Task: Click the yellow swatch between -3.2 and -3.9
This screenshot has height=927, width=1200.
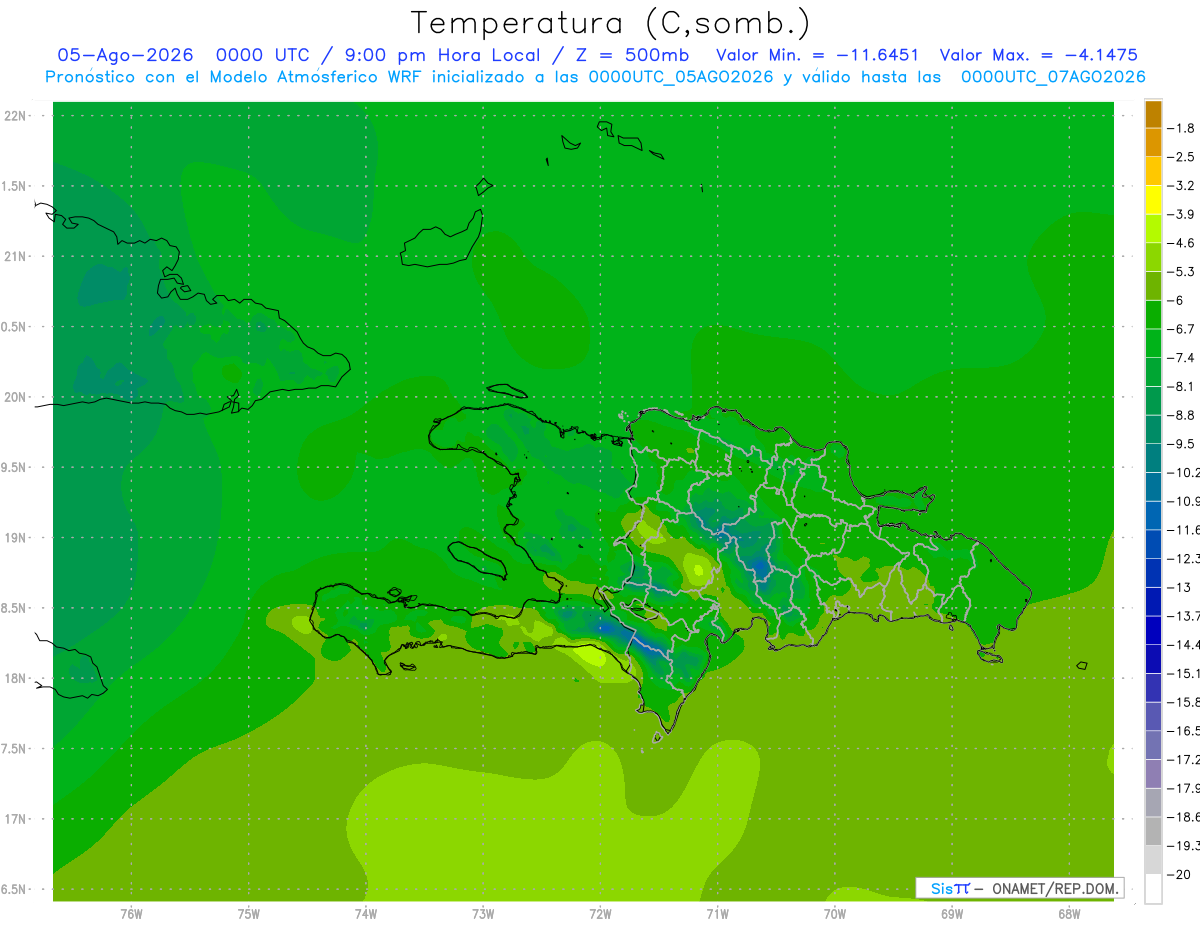Action: pos(1153,200)
